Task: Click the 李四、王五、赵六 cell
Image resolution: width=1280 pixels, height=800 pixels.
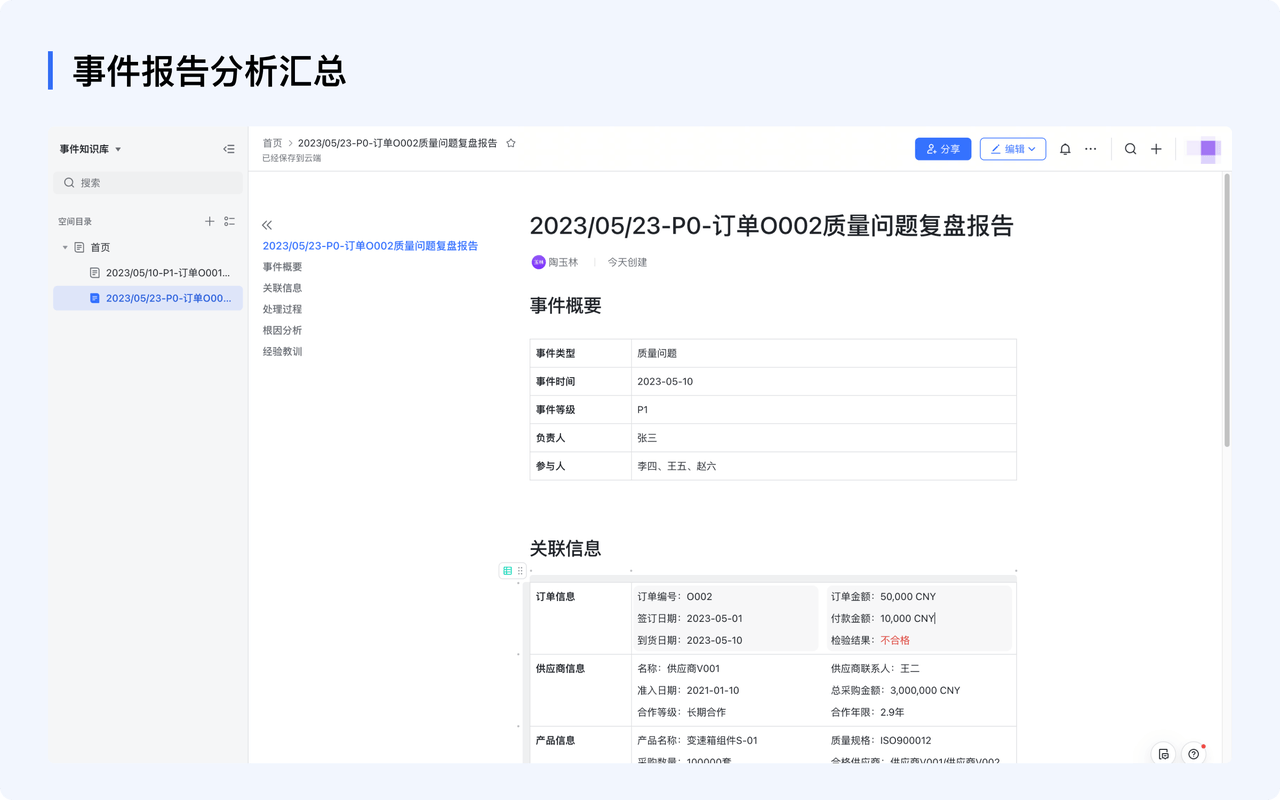Action: (x=824, y=466)
